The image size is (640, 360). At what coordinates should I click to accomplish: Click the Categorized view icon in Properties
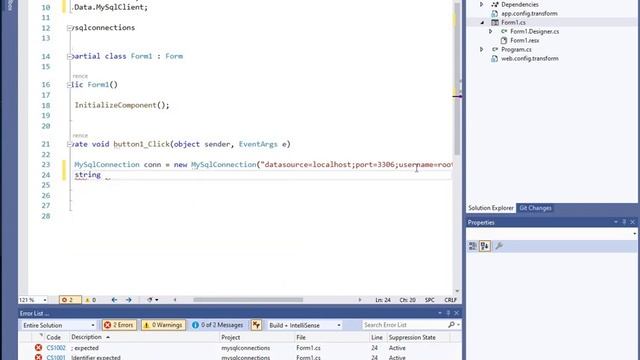pos(473,246)
